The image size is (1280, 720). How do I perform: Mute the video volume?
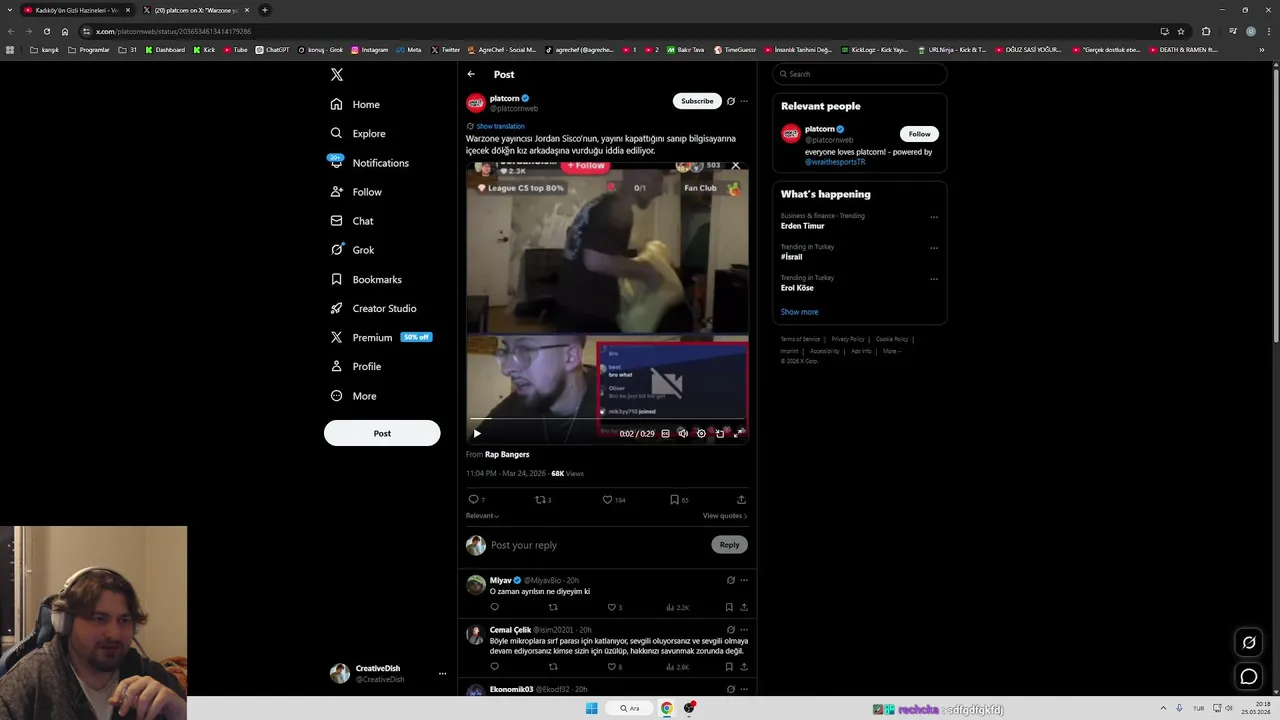(x=683, y=433)
